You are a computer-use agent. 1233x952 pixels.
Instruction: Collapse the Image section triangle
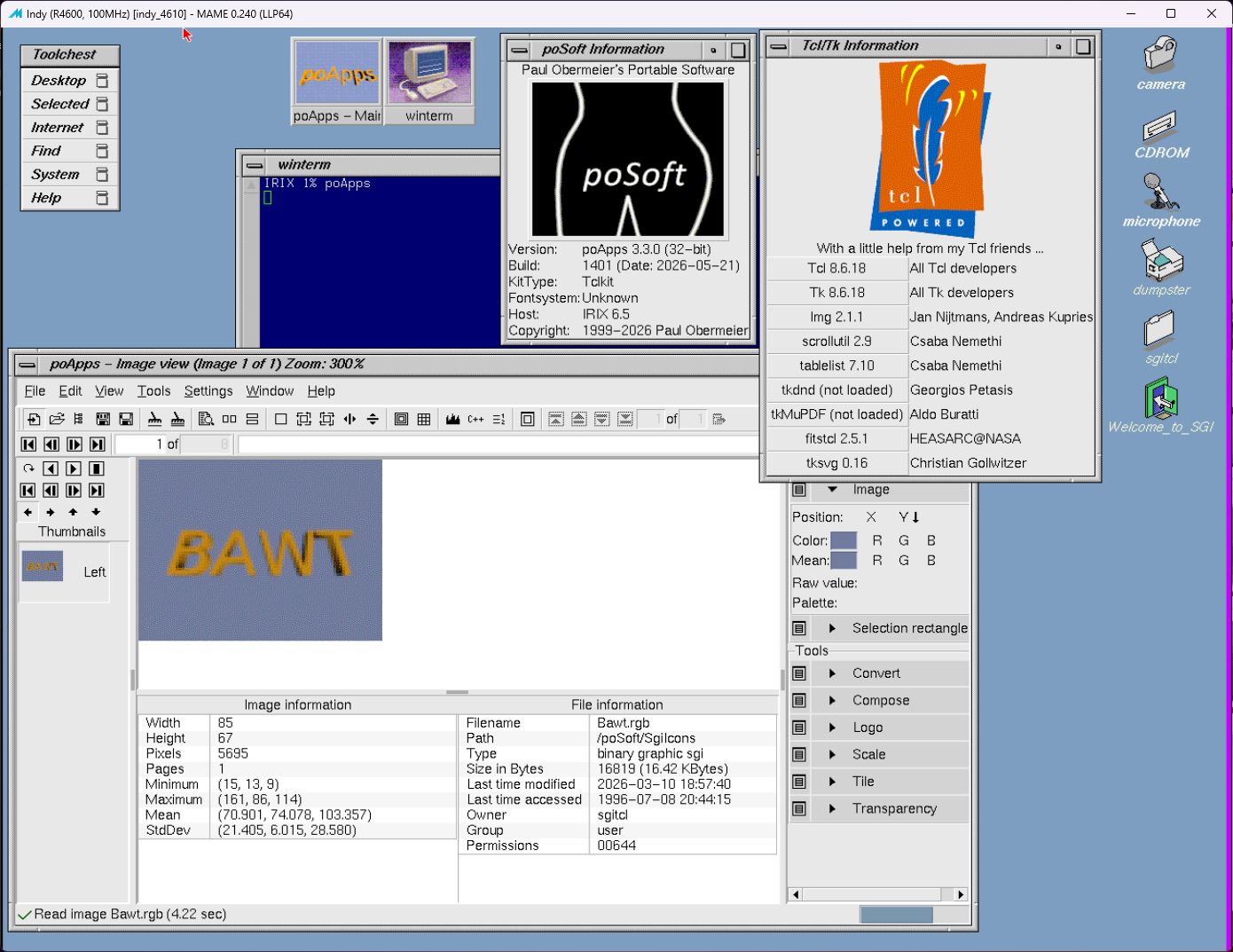tap(832, 490)
